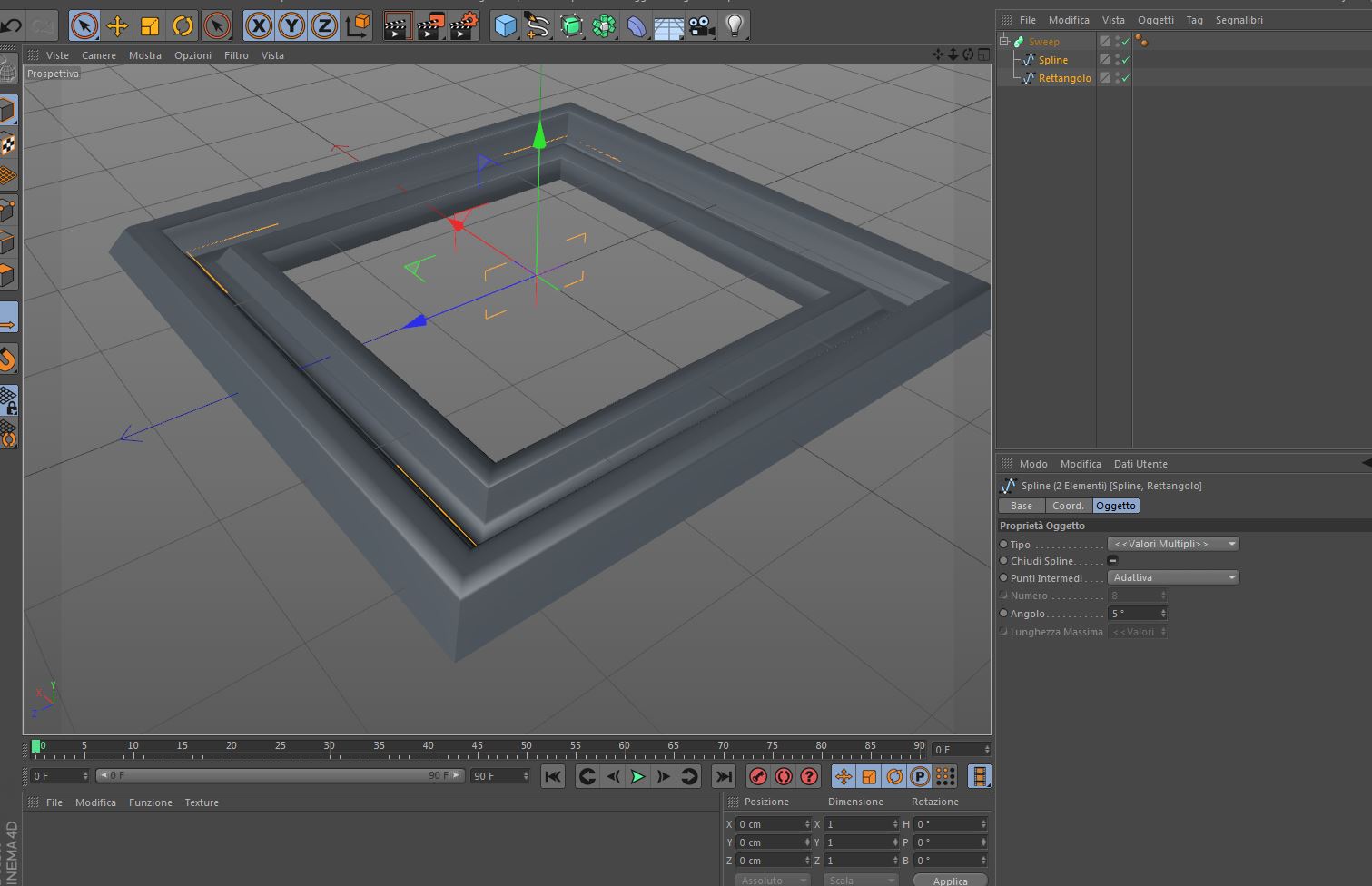Switch the coordinate system cube icon
1372x886 pixels.
[x=358, y=26]
